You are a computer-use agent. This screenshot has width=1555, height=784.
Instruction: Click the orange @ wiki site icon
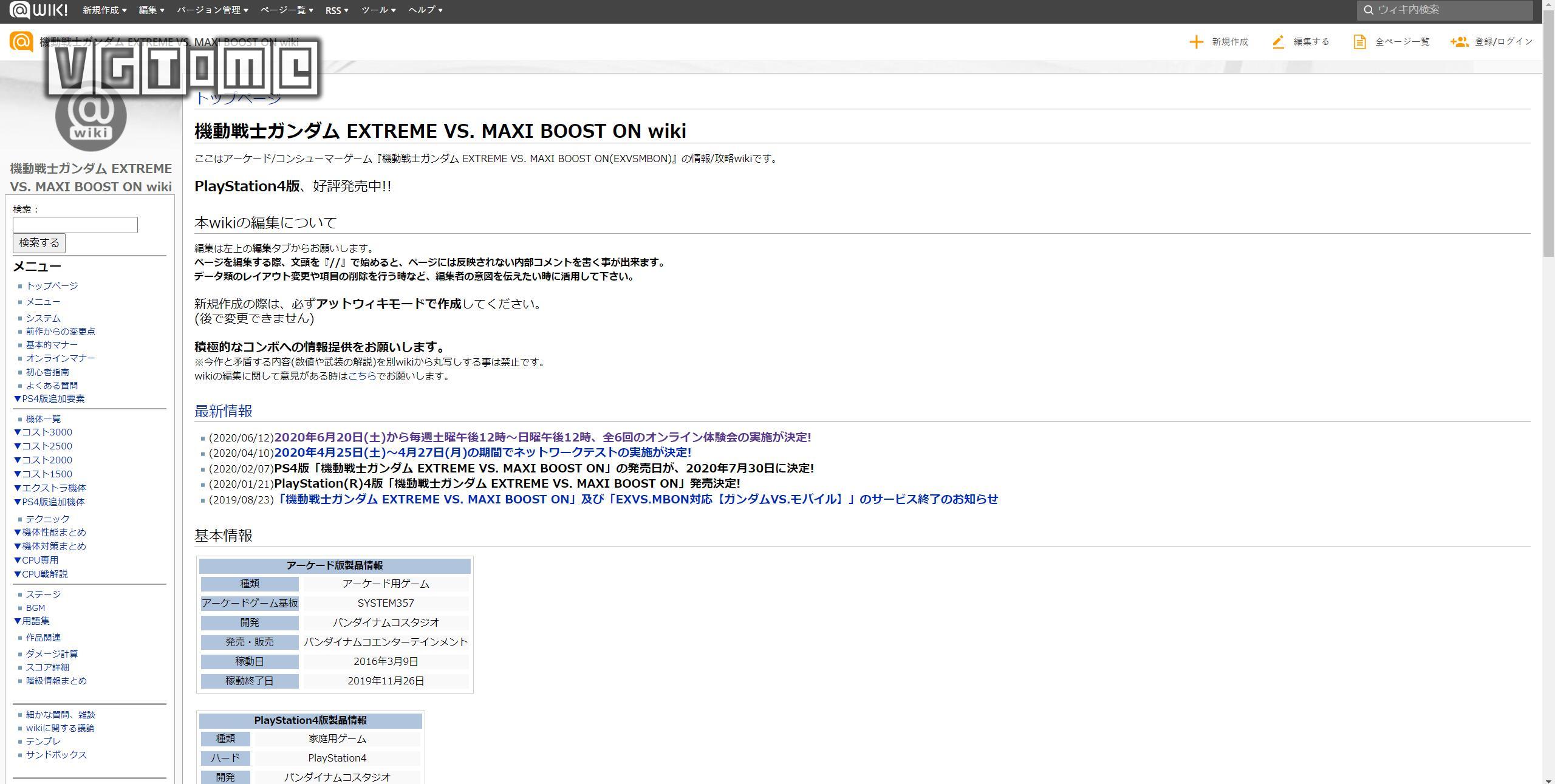click(21, 42)
